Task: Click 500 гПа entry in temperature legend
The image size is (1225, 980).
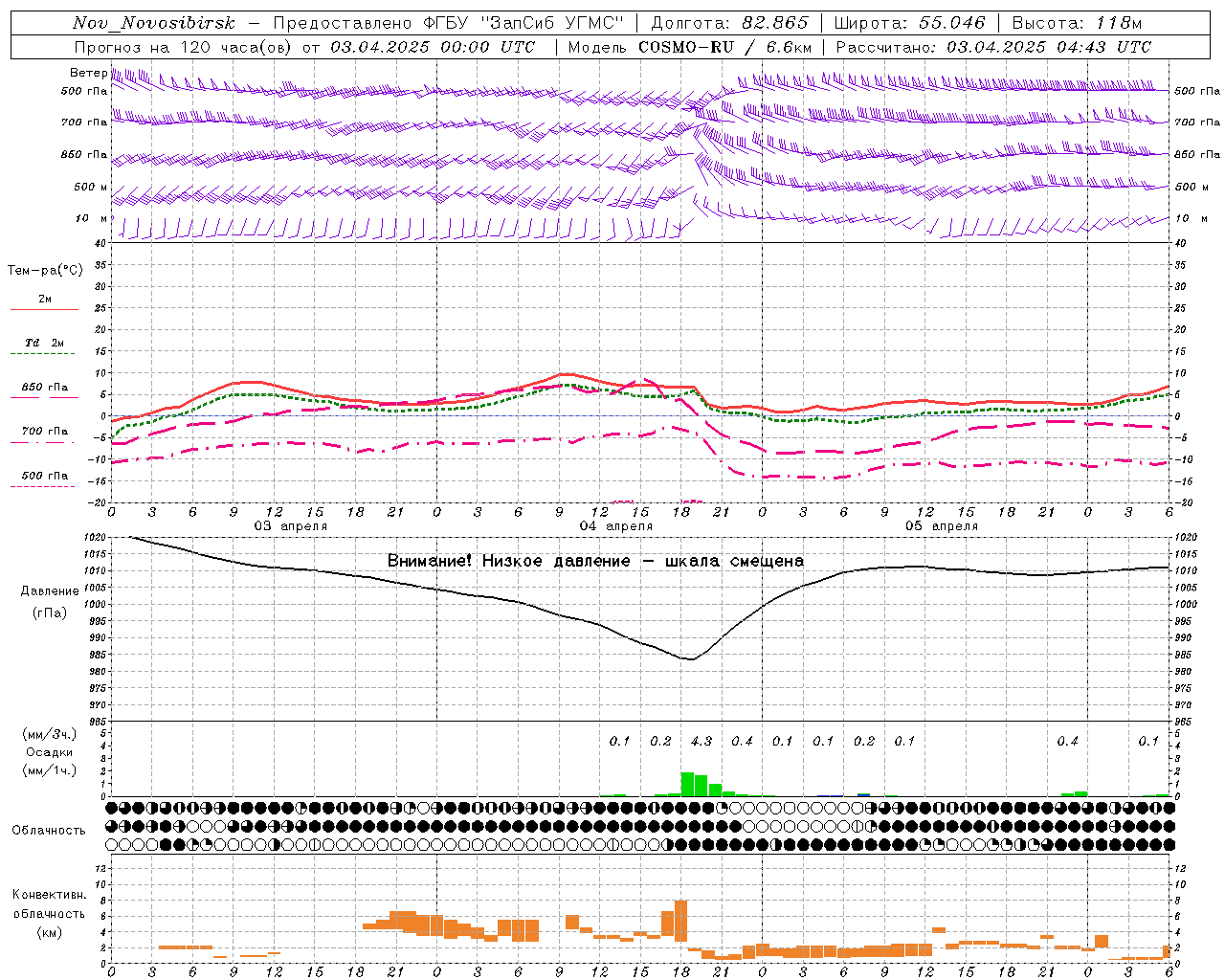Action: pyautogui.click(x=44, y=476)
